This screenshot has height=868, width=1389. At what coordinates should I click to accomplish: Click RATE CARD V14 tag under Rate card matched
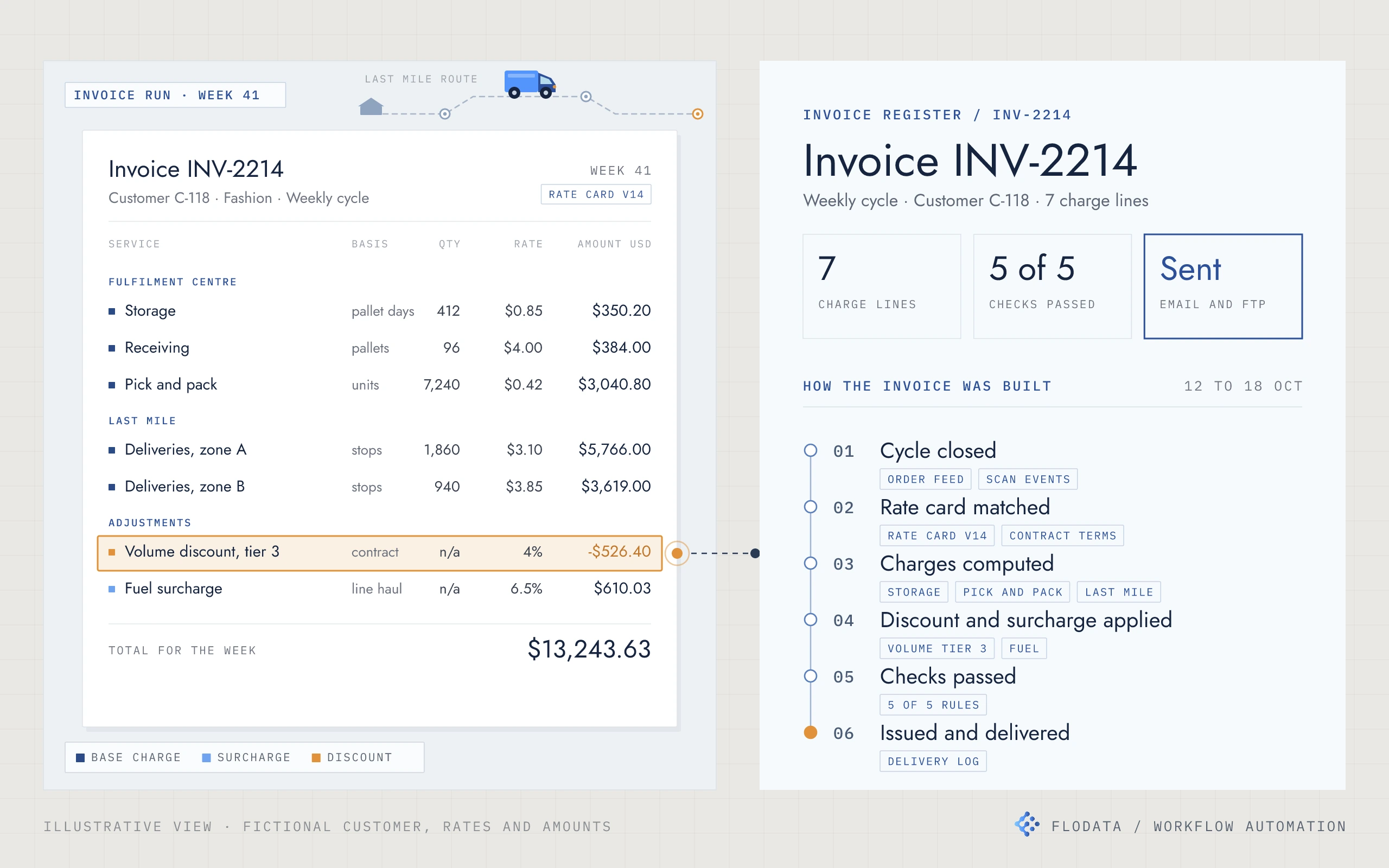point(936,535)
